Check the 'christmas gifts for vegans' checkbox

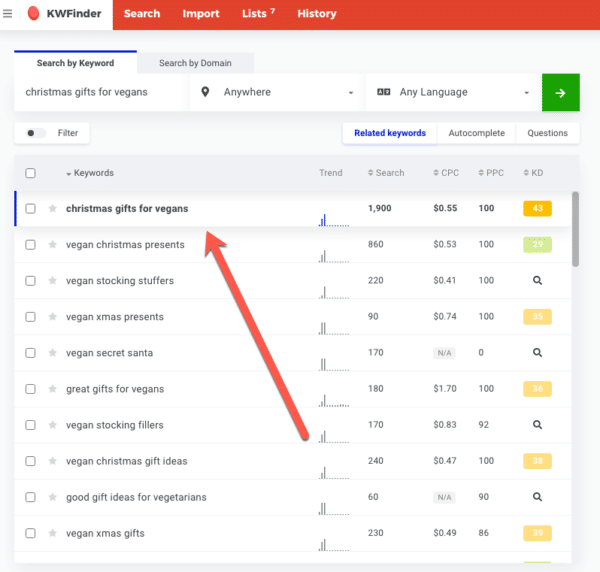31,209
